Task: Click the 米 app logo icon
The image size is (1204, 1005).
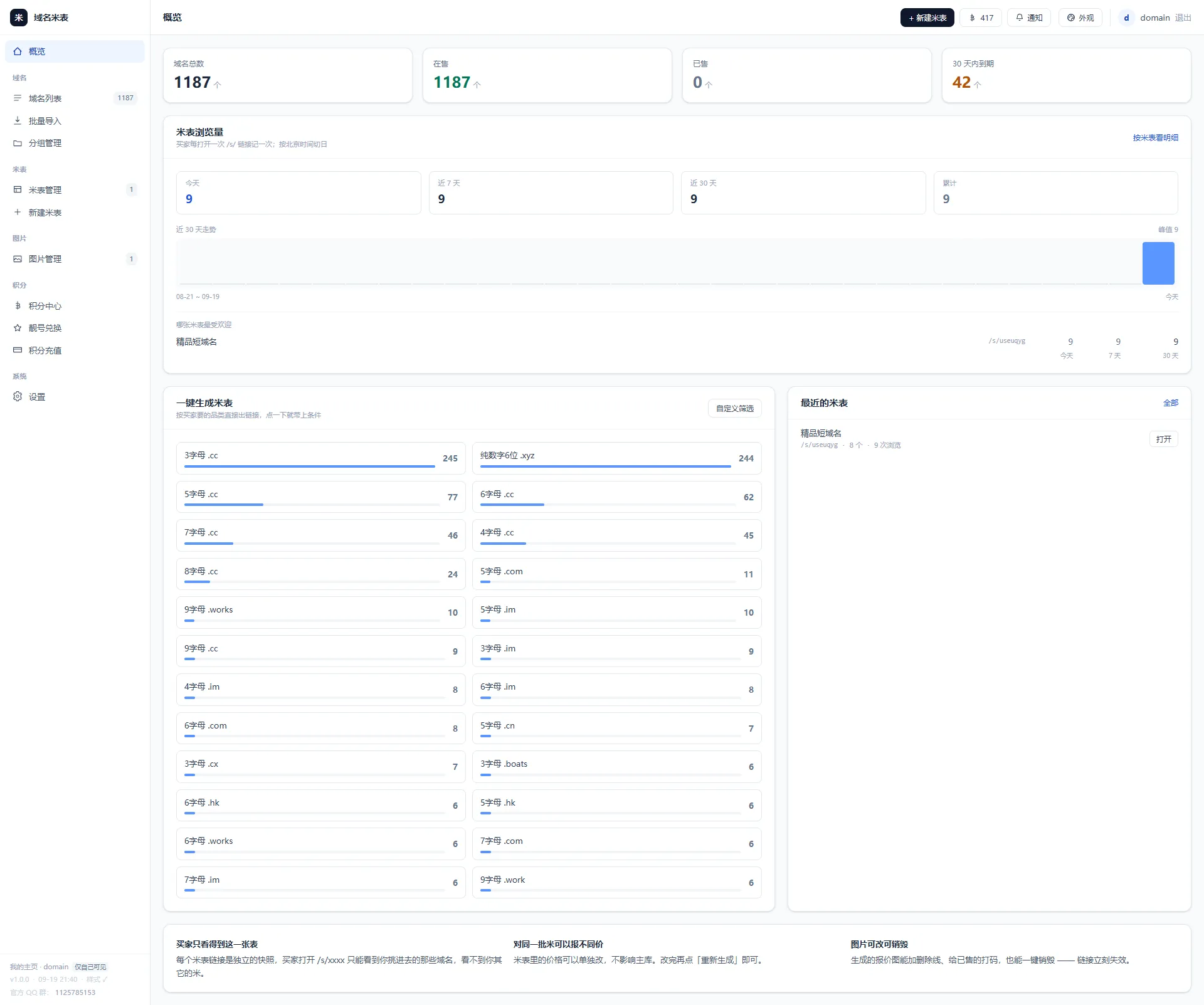Action: tap(19, 18)
